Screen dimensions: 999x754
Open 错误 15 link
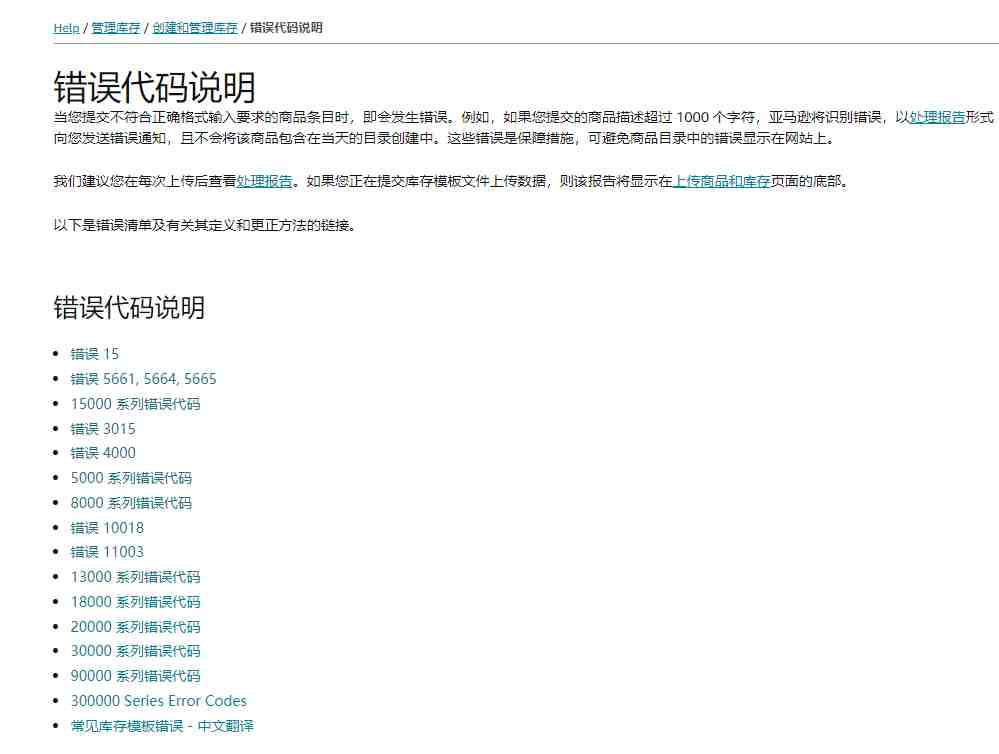[x=95, y=354]
